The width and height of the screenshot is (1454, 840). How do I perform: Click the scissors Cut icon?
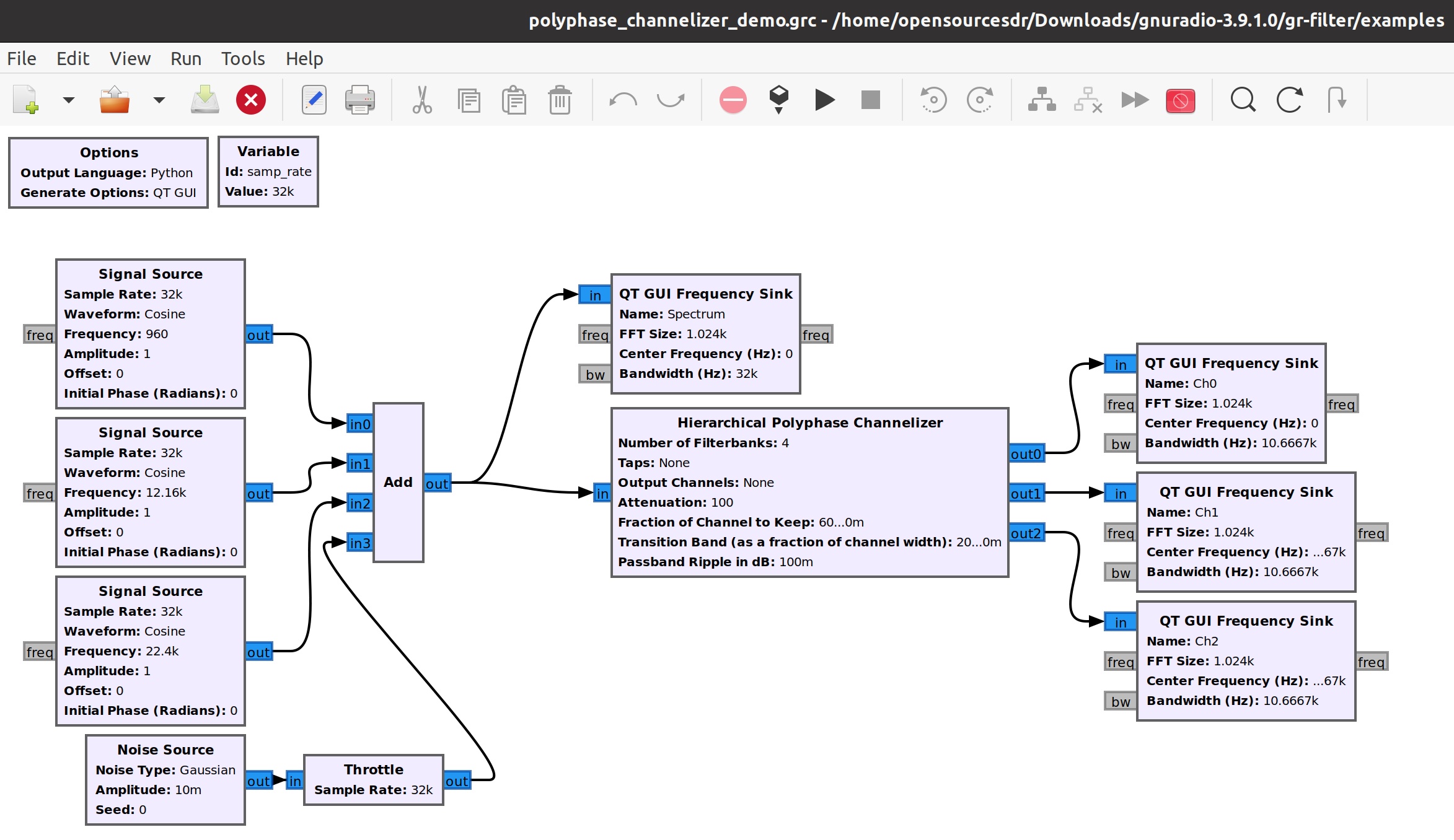click(422, 100)
